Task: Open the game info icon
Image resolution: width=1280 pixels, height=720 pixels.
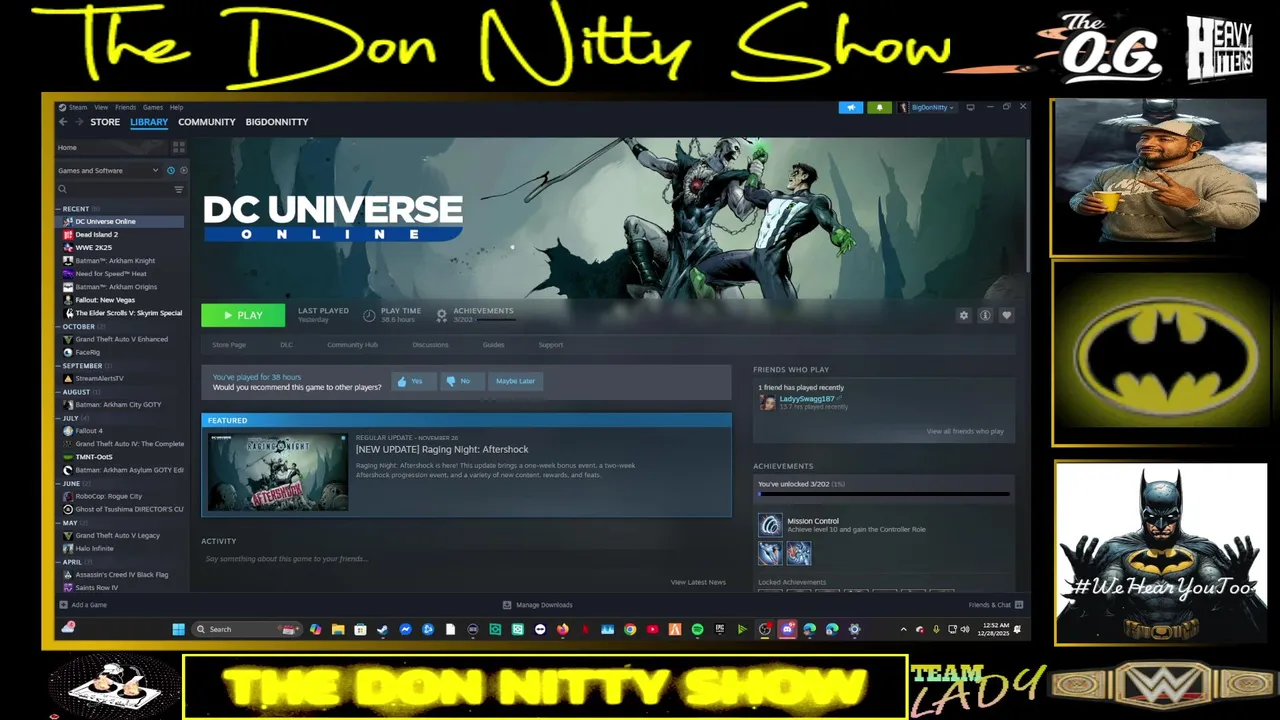Action: coord(985,315)
